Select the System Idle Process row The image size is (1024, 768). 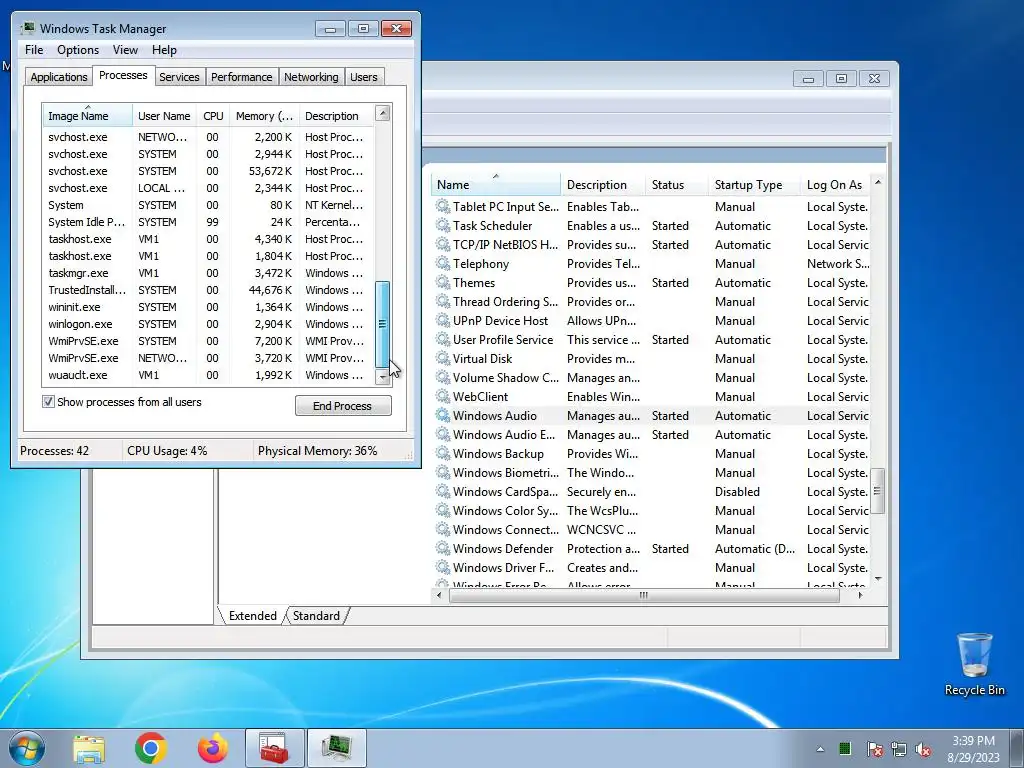[208, 222]
